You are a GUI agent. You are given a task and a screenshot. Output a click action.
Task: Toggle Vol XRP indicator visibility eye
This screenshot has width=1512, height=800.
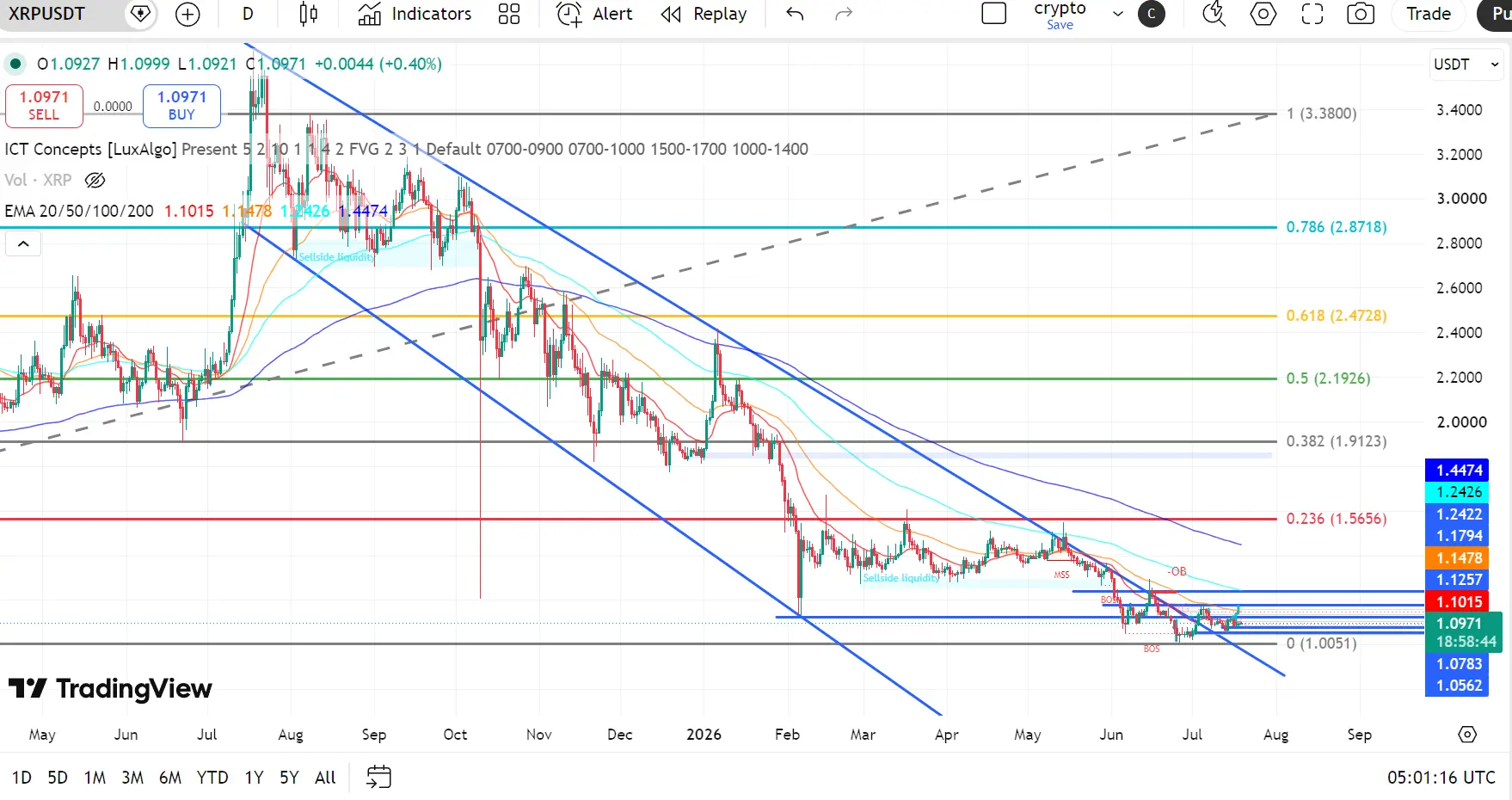pos(95,180)
